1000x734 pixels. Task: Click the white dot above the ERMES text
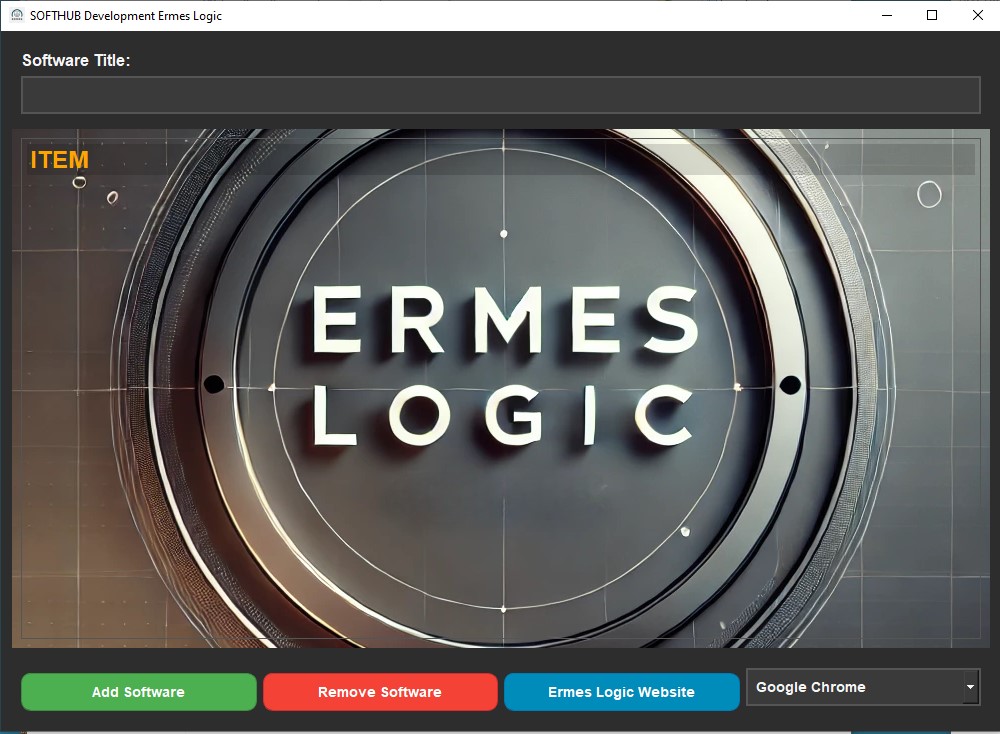point(503,234)
